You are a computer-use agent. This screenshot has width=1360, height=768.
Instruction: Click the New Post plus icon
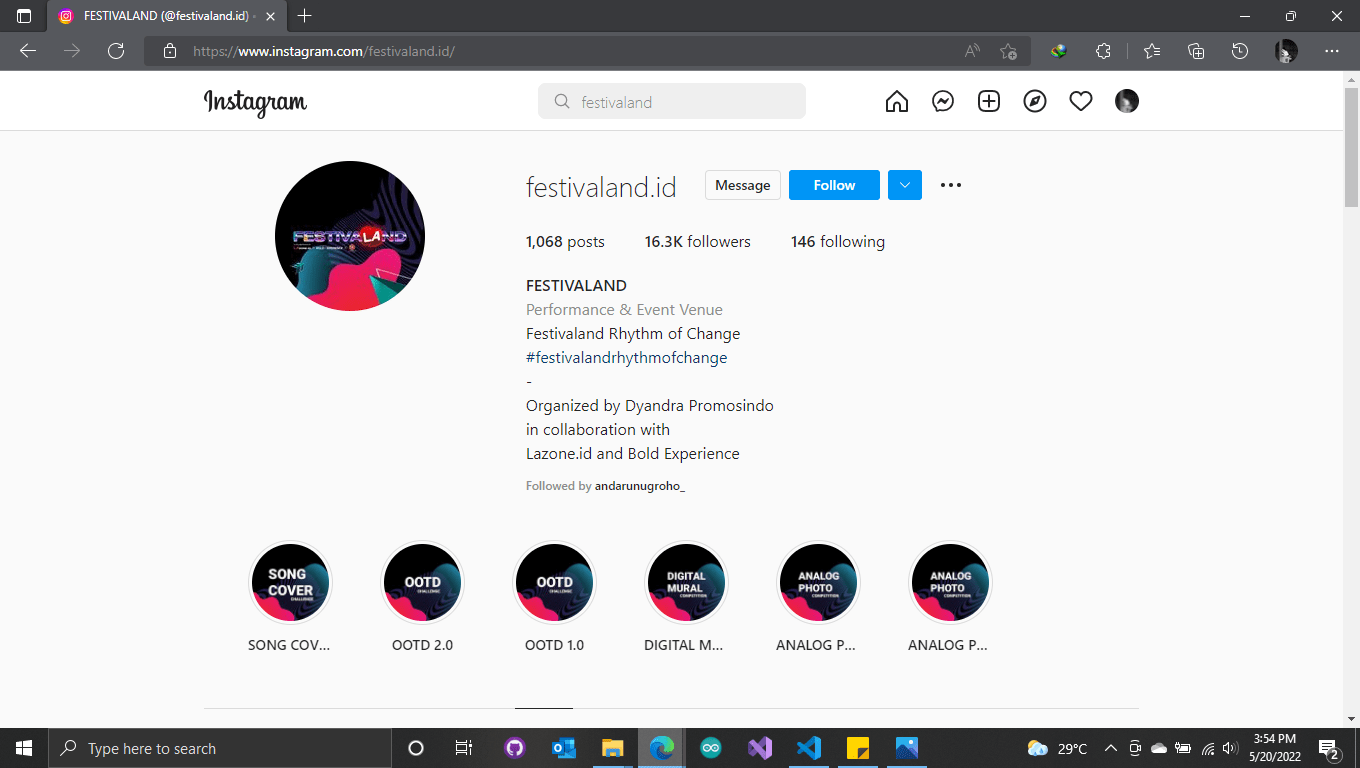tap(989, 101)
